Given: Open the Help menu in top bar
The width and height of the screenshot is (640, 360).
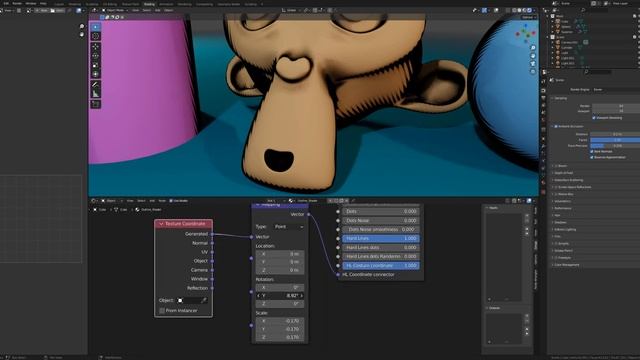Looking at the screenshot, I should click(x=43, y=3).
